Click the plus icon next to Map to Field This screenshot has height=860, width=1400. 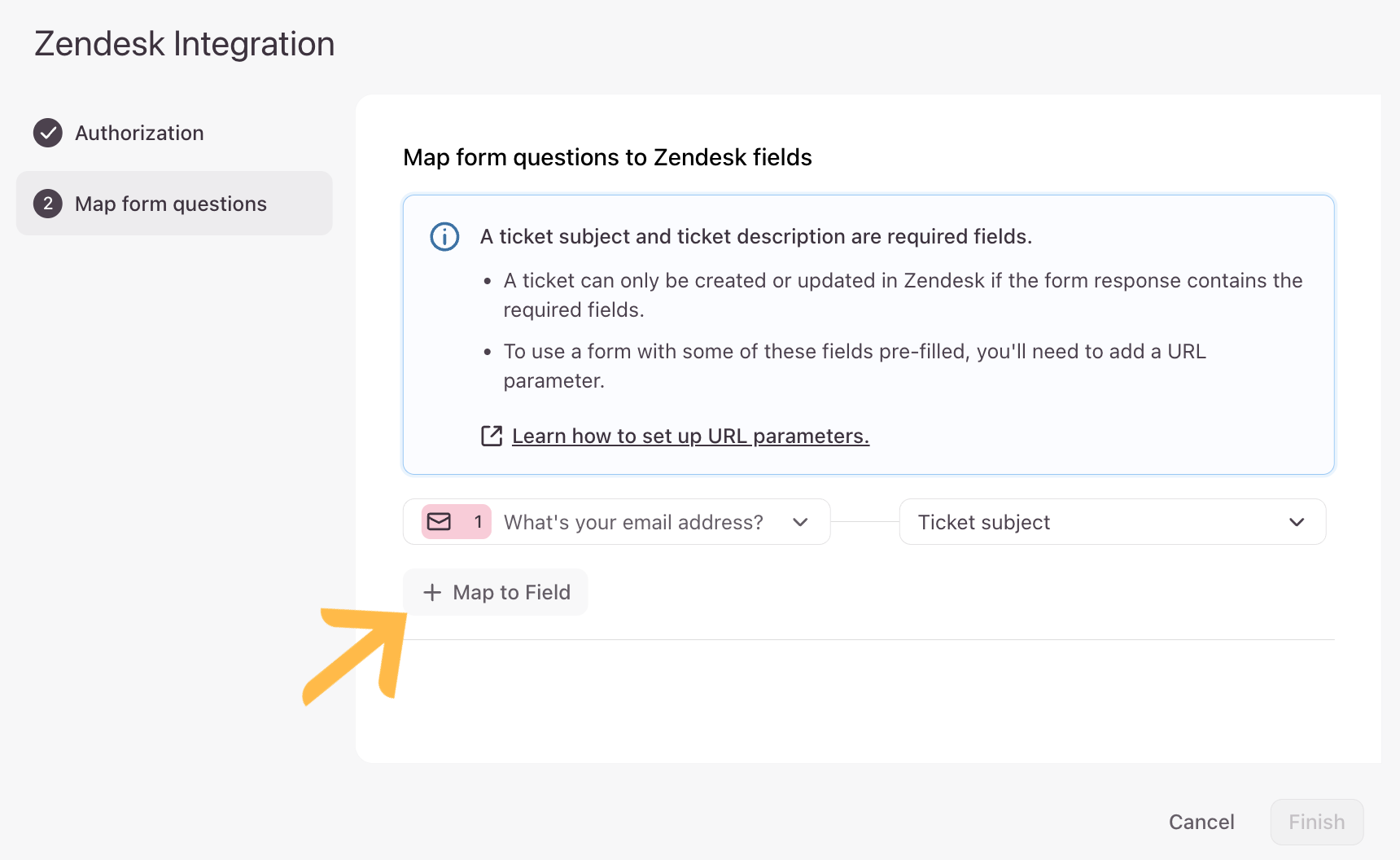point(432,592)
